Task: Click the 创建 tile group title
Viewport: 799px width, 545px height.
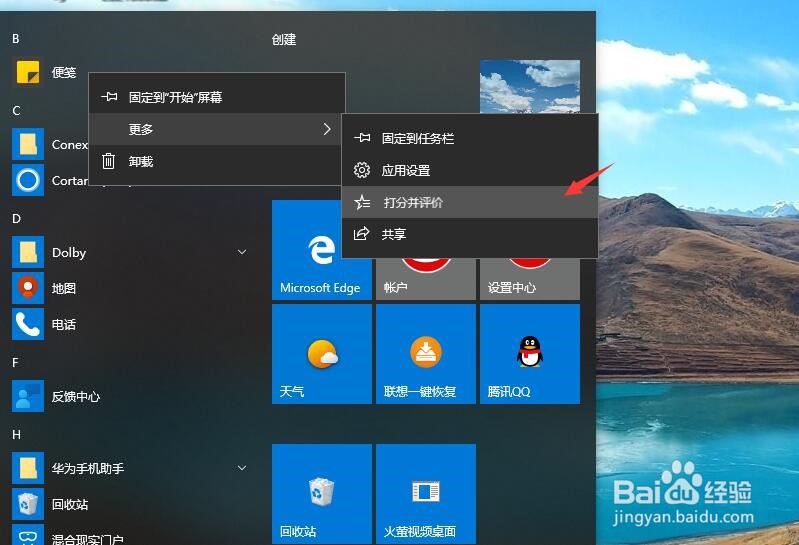Action: [x=284, y=39]
